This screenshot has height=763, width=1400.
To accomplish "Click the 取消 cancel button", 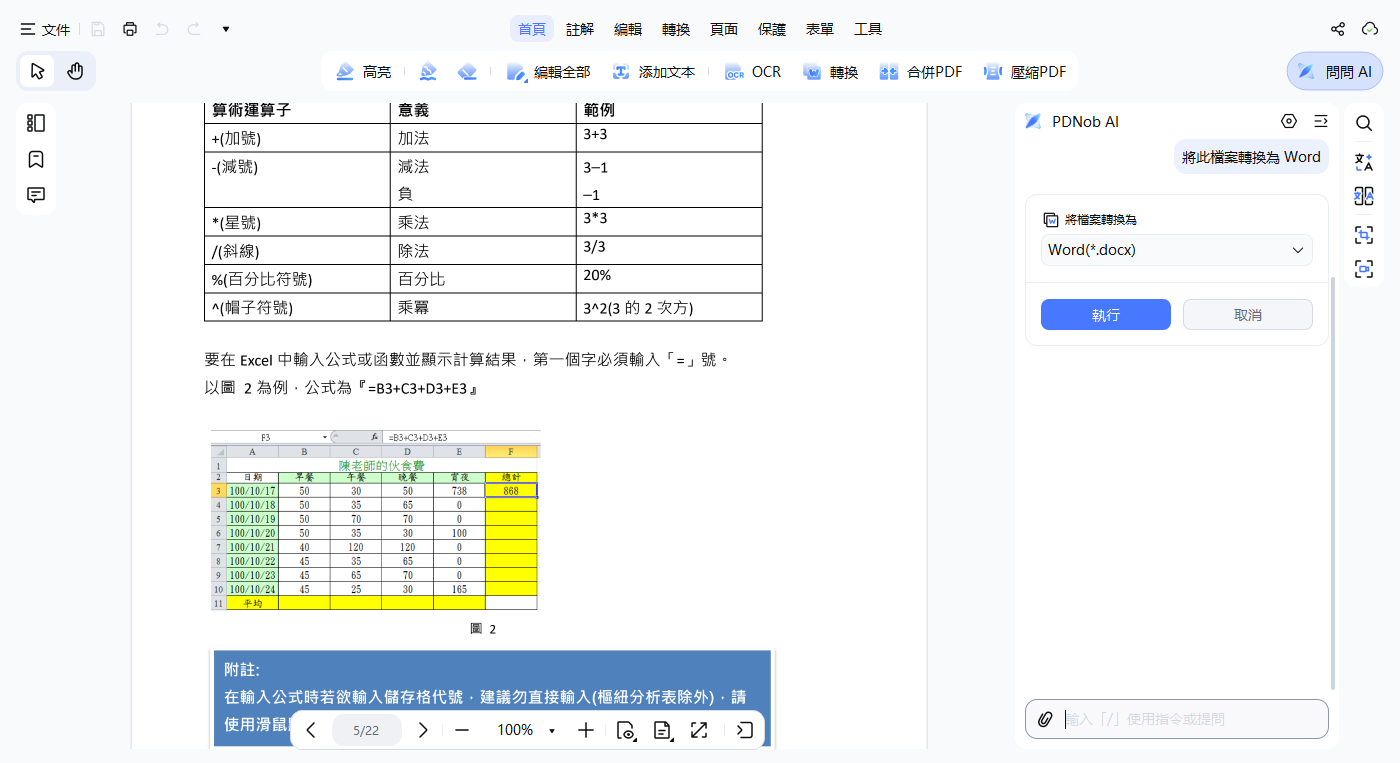I will click(x=1248, y=314).
